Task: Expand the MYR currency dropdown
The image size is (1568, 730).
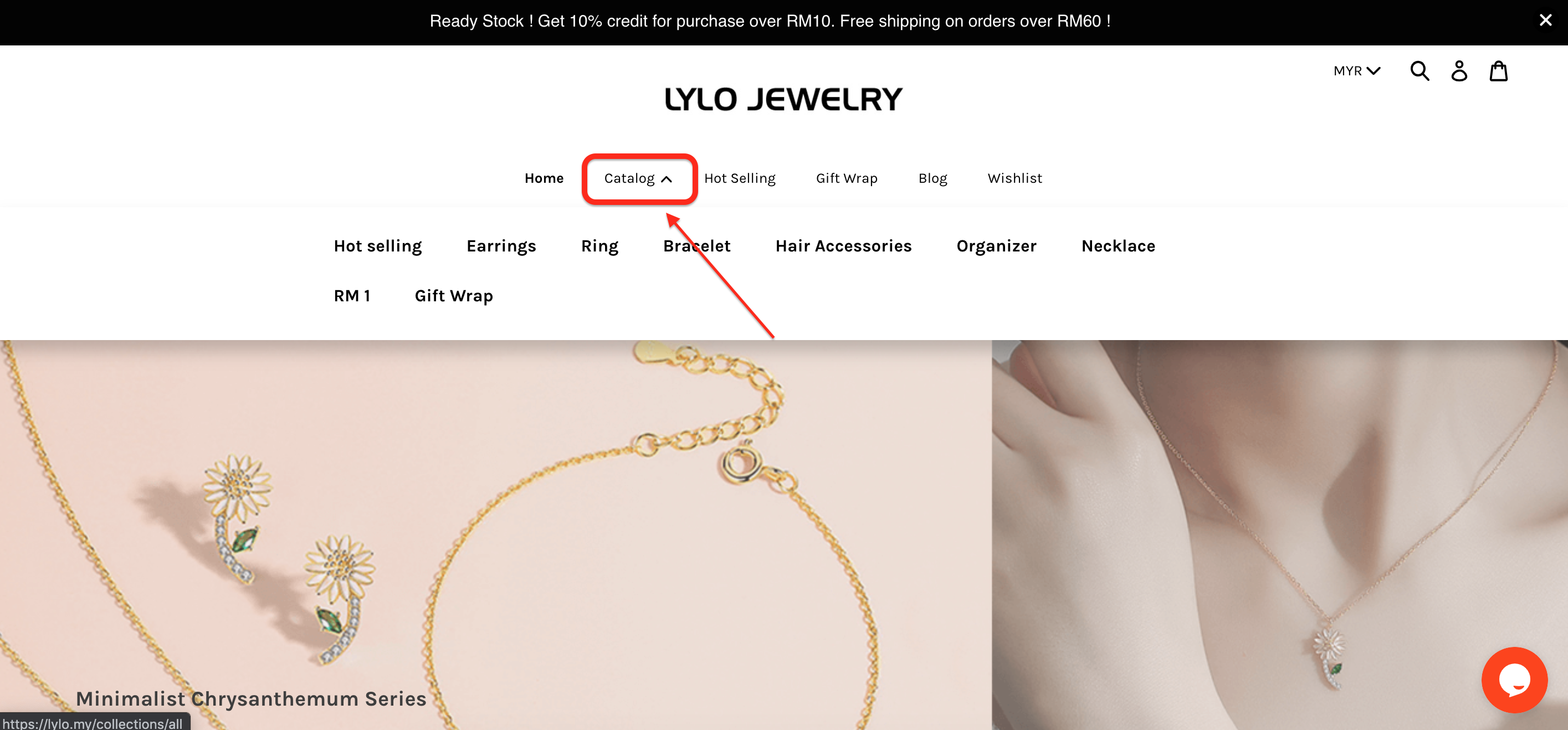Action: 1357,71
